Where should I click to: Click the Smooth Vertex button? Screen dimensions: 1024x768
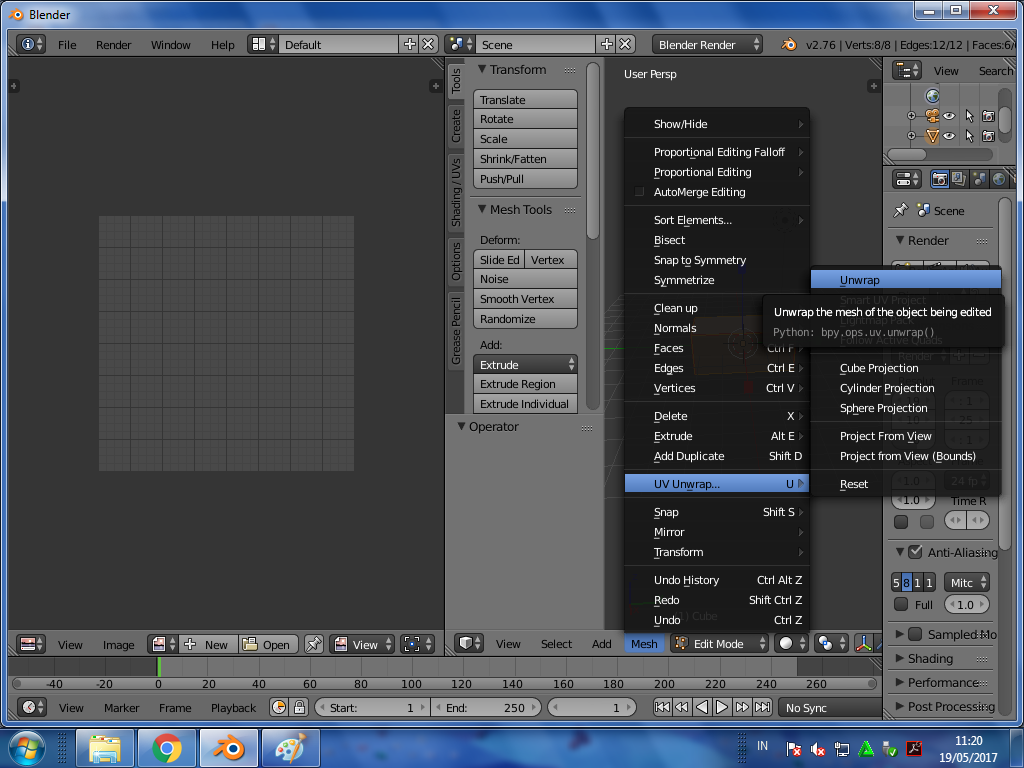525,298
